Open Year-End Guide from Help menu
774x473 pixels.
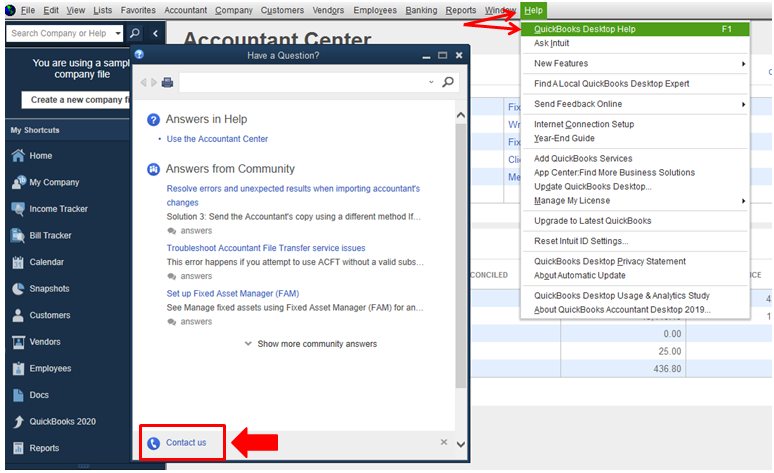[564, 138]
